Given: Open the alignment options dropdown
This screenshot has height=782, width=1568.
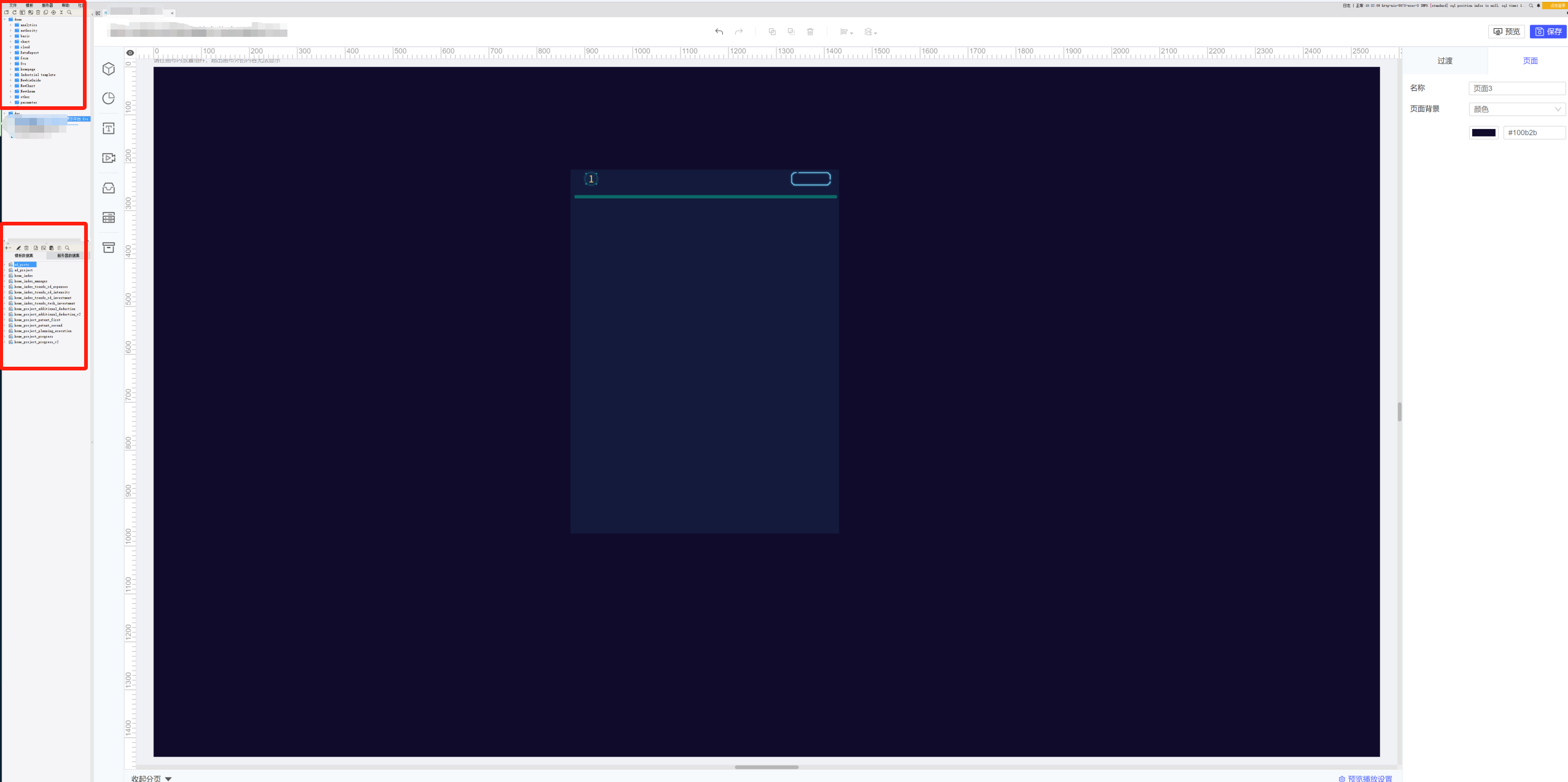Looking at the screenshot, I should click(846, 32).
